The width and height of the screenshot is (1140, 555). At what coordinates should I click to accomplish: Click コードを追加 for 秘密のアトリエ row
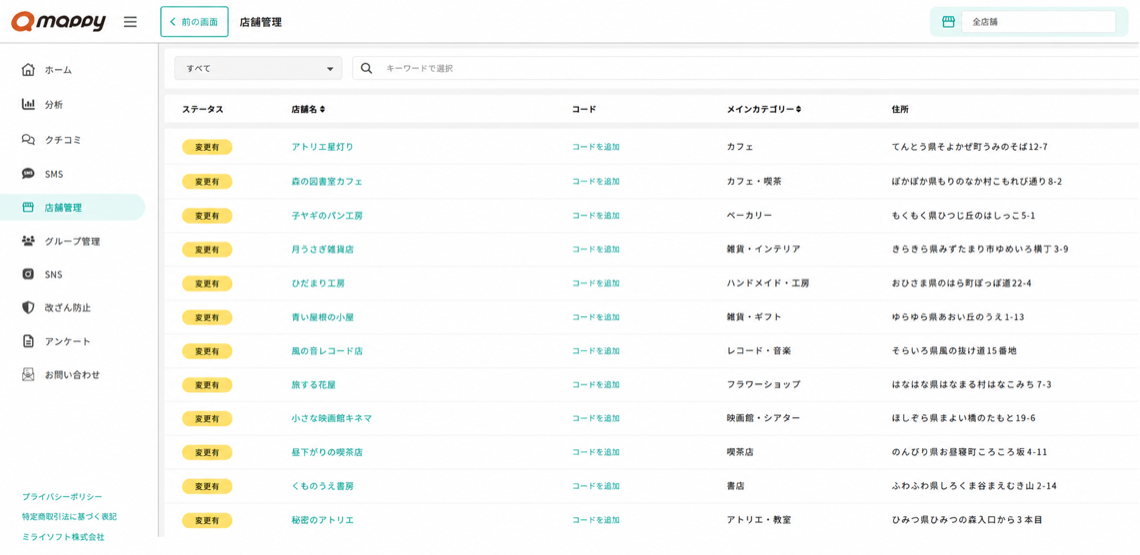tap(595, 520)
